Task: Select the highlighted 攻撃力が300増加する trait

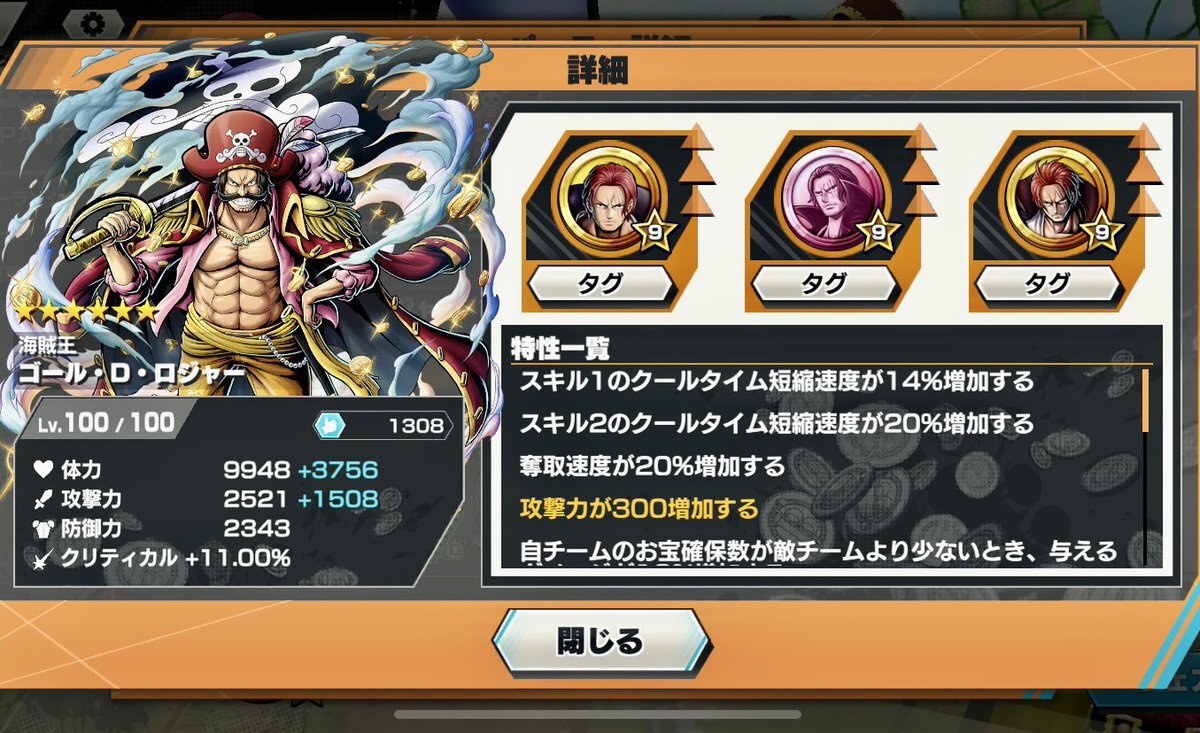Action: (638, 509)
